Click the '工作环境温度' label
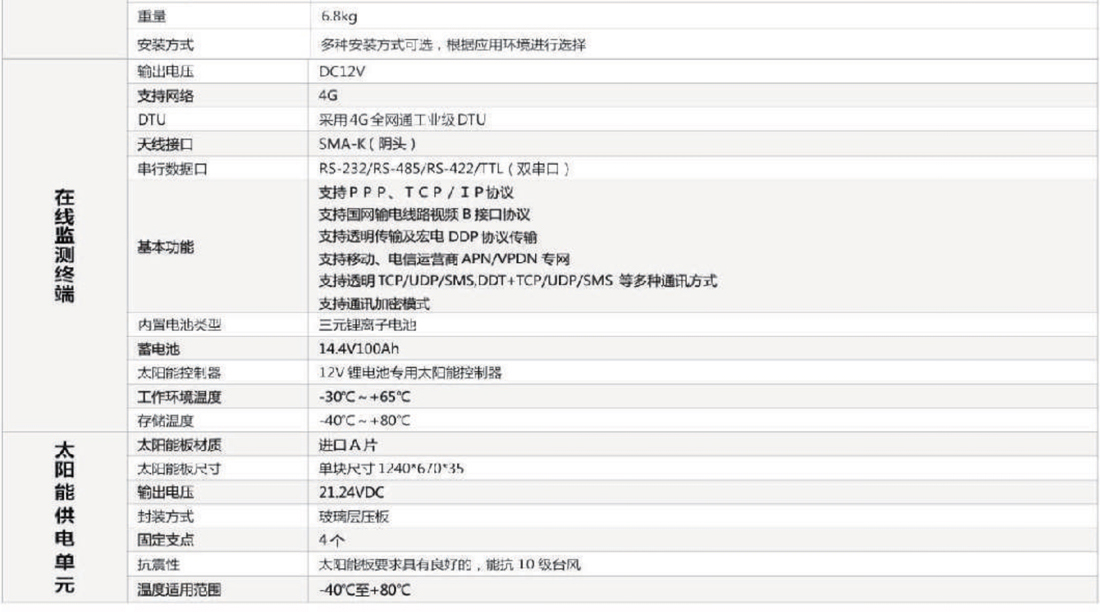The height and width of the screenshot is (612, 1100). pos(179,397)
